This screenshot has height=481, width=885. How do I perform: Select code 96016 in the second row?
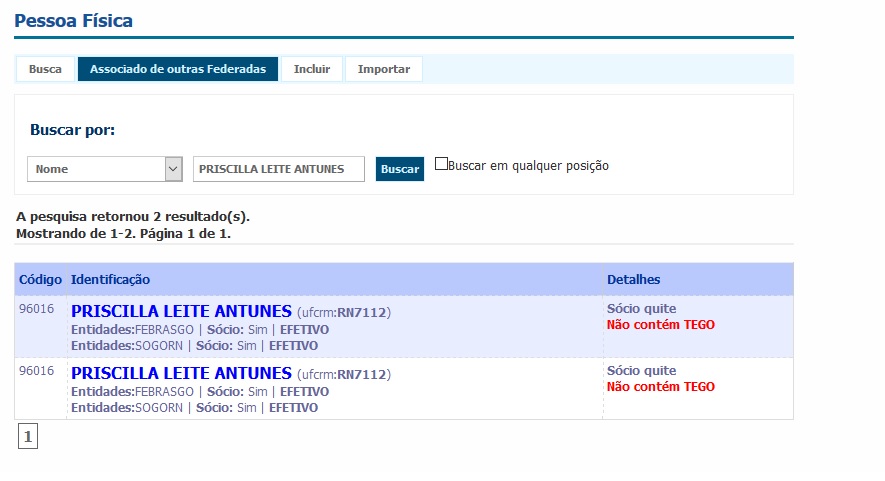coord(36,371)
